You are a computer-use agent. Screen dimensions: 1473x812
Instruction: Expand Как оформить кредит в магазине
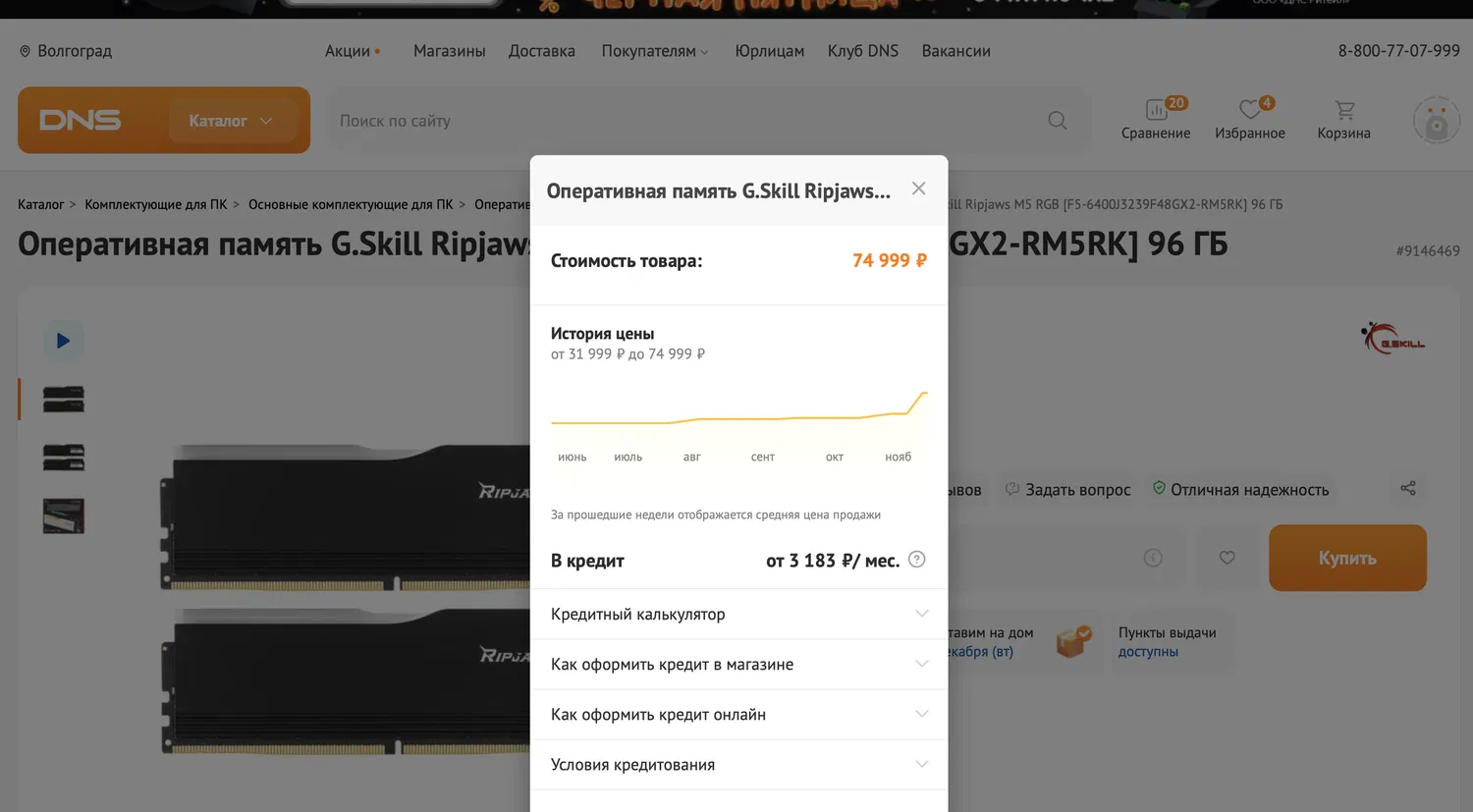(738, 665)
